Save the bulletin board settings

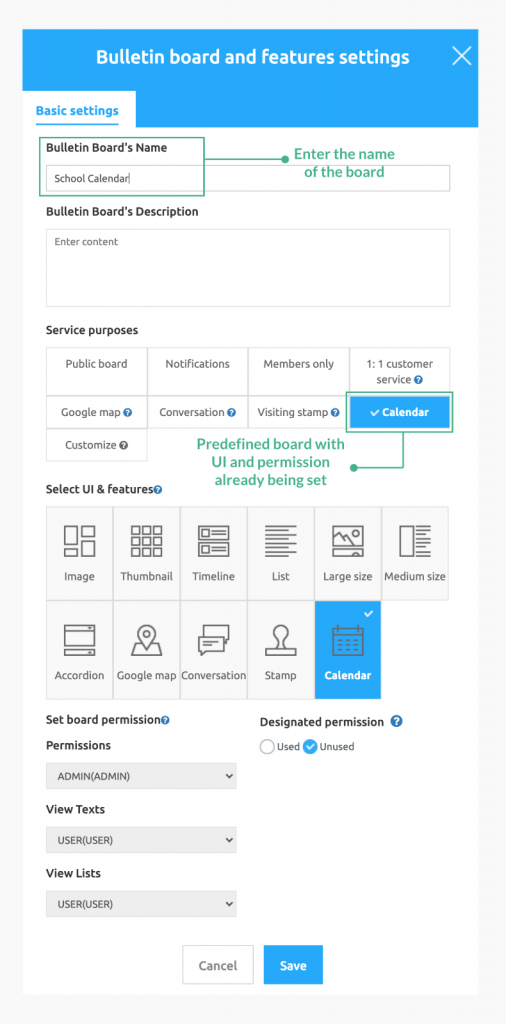click(293, 965)
